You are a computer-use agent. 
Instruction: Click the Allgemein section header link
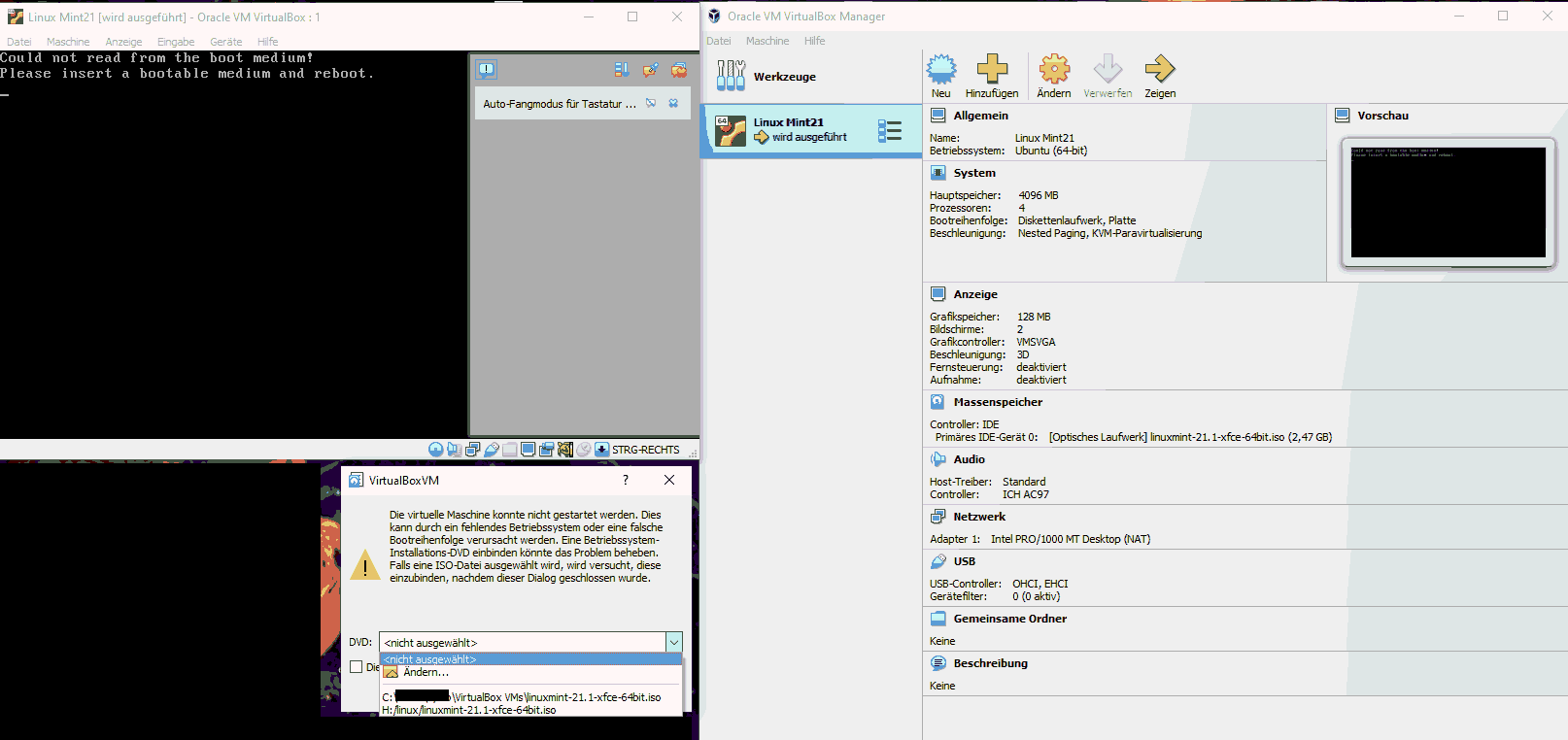click(981, 116)
